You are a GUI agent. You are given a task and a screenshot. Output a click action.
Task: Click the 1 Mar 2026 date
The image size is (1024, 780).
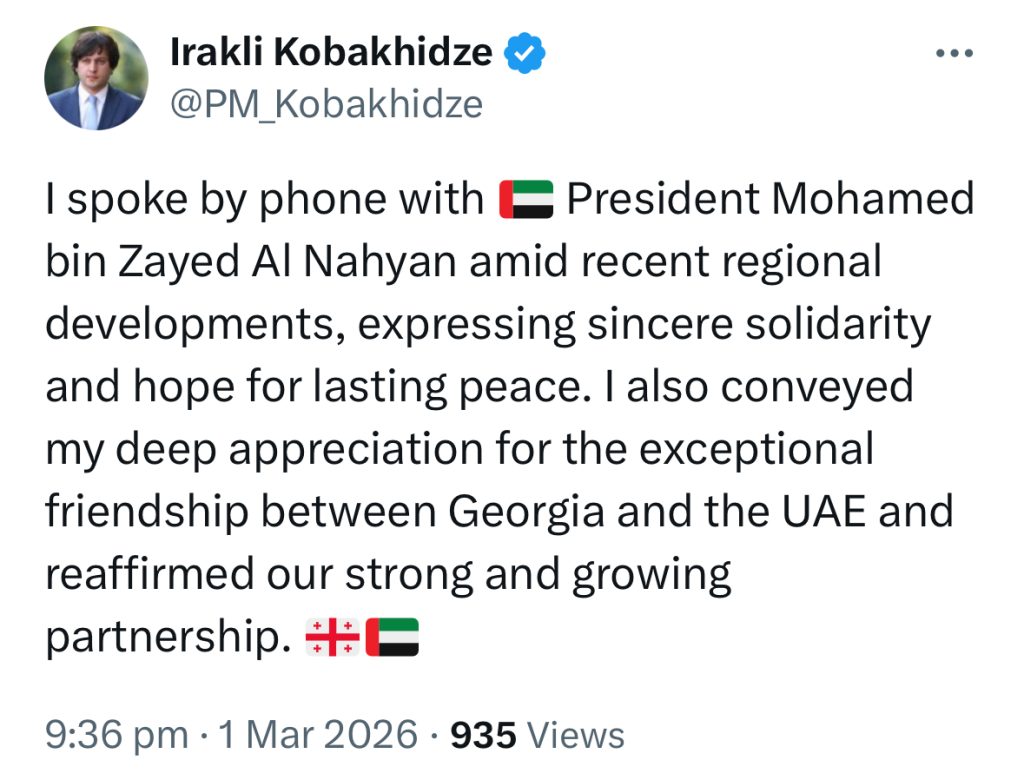pyautogui.click(x=318, y=735)
